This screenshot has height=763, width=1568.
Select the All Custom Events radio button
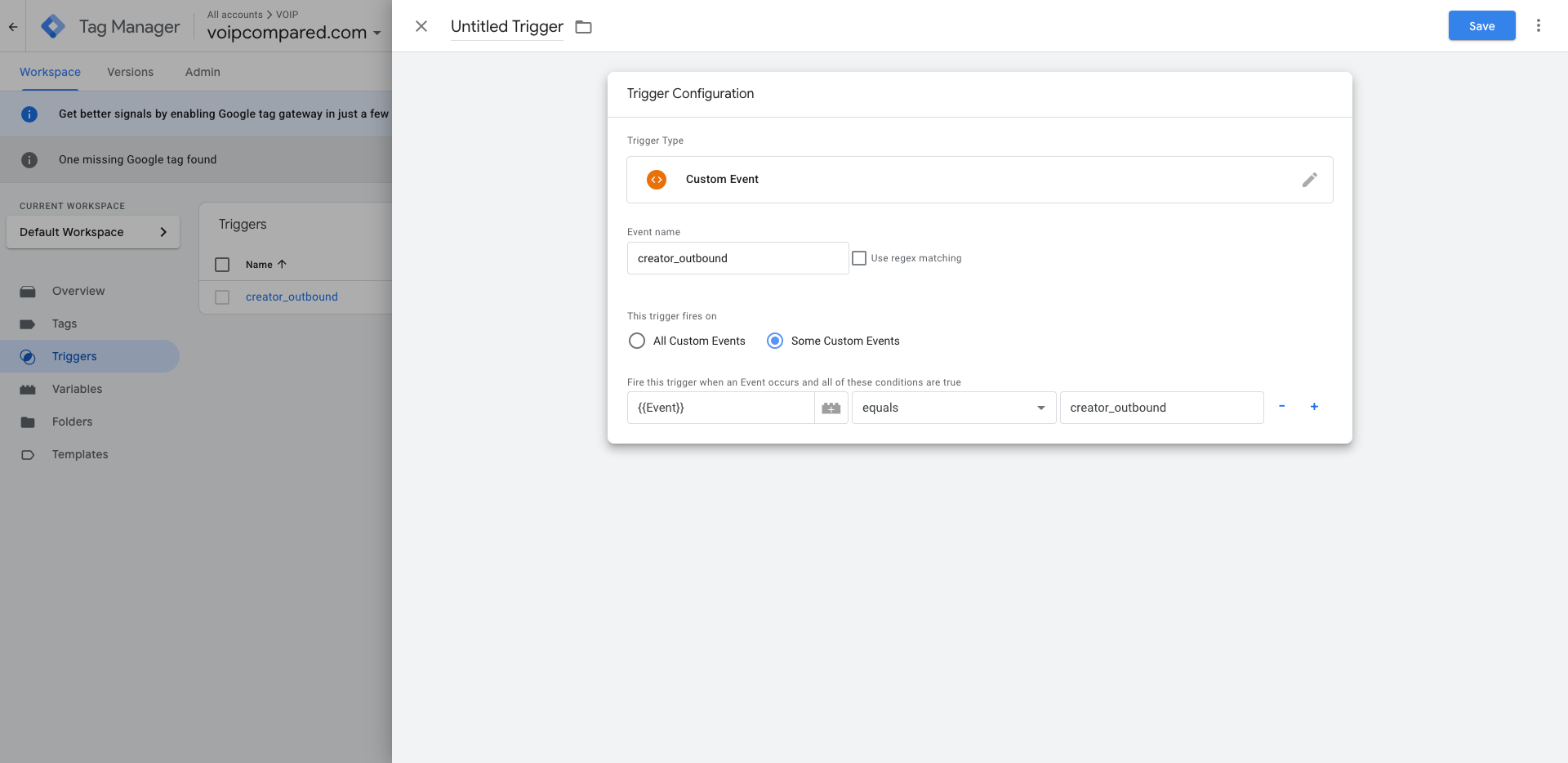coord(637,341)
